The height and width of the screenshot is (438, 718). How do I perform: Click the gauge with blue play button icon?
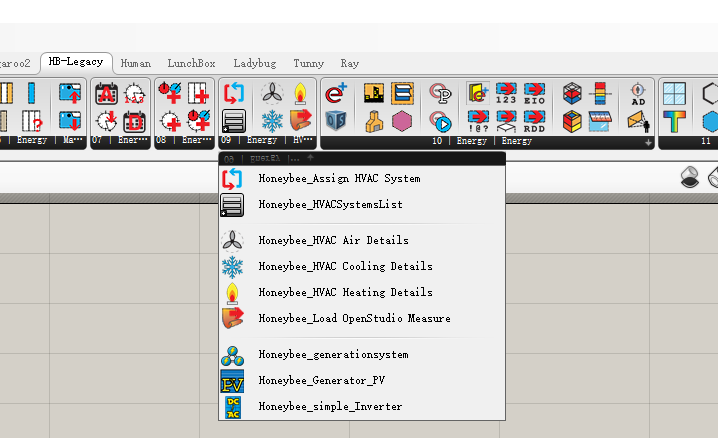[441, 121]
